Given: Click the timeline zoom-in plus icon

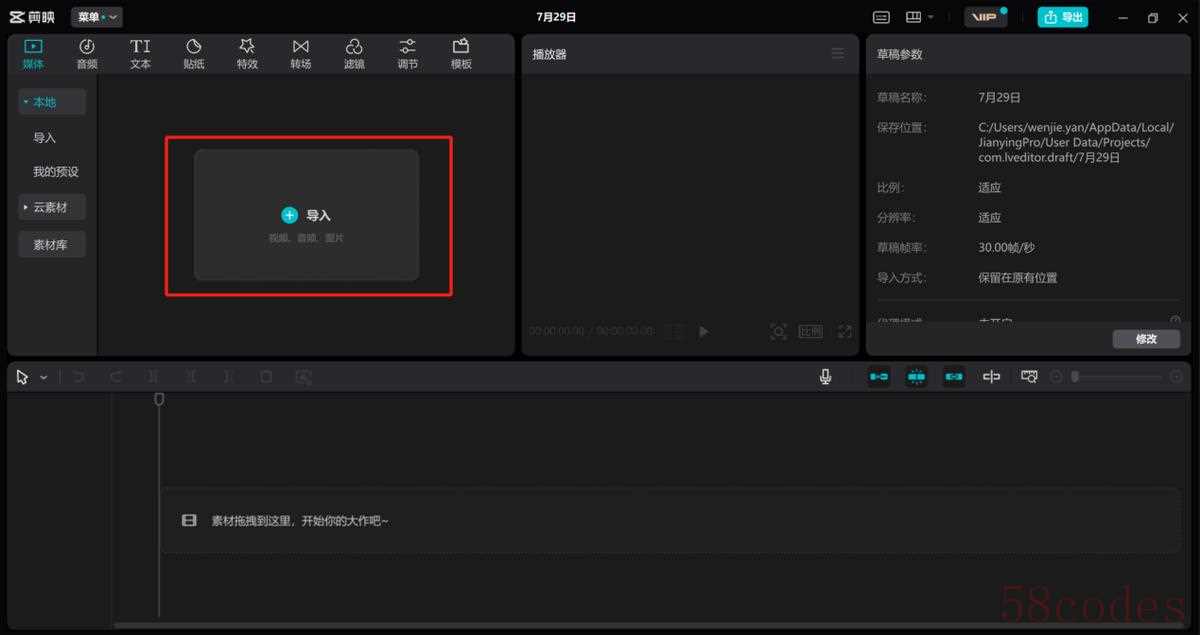Looking at the screenshot, I should click(x=1176, y=377).
